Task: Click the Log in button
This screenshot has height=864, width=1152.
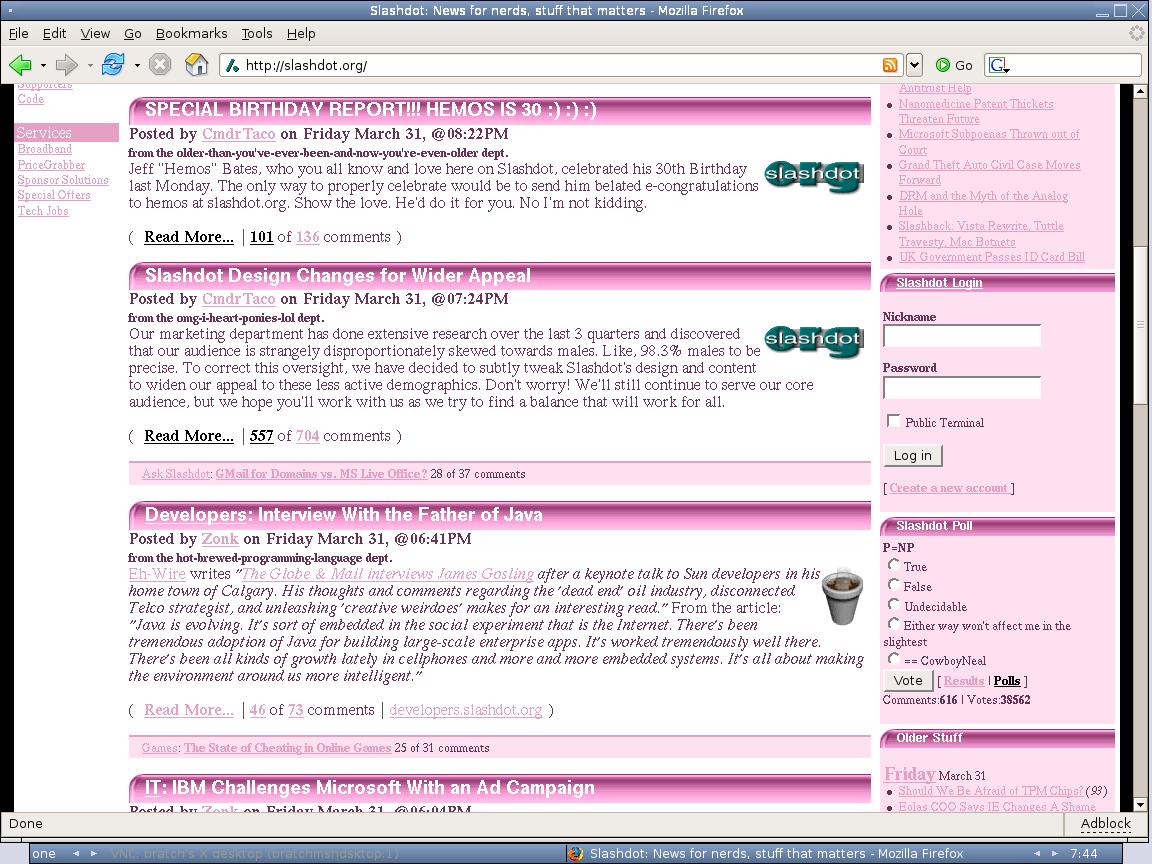Action: (912, 456)
